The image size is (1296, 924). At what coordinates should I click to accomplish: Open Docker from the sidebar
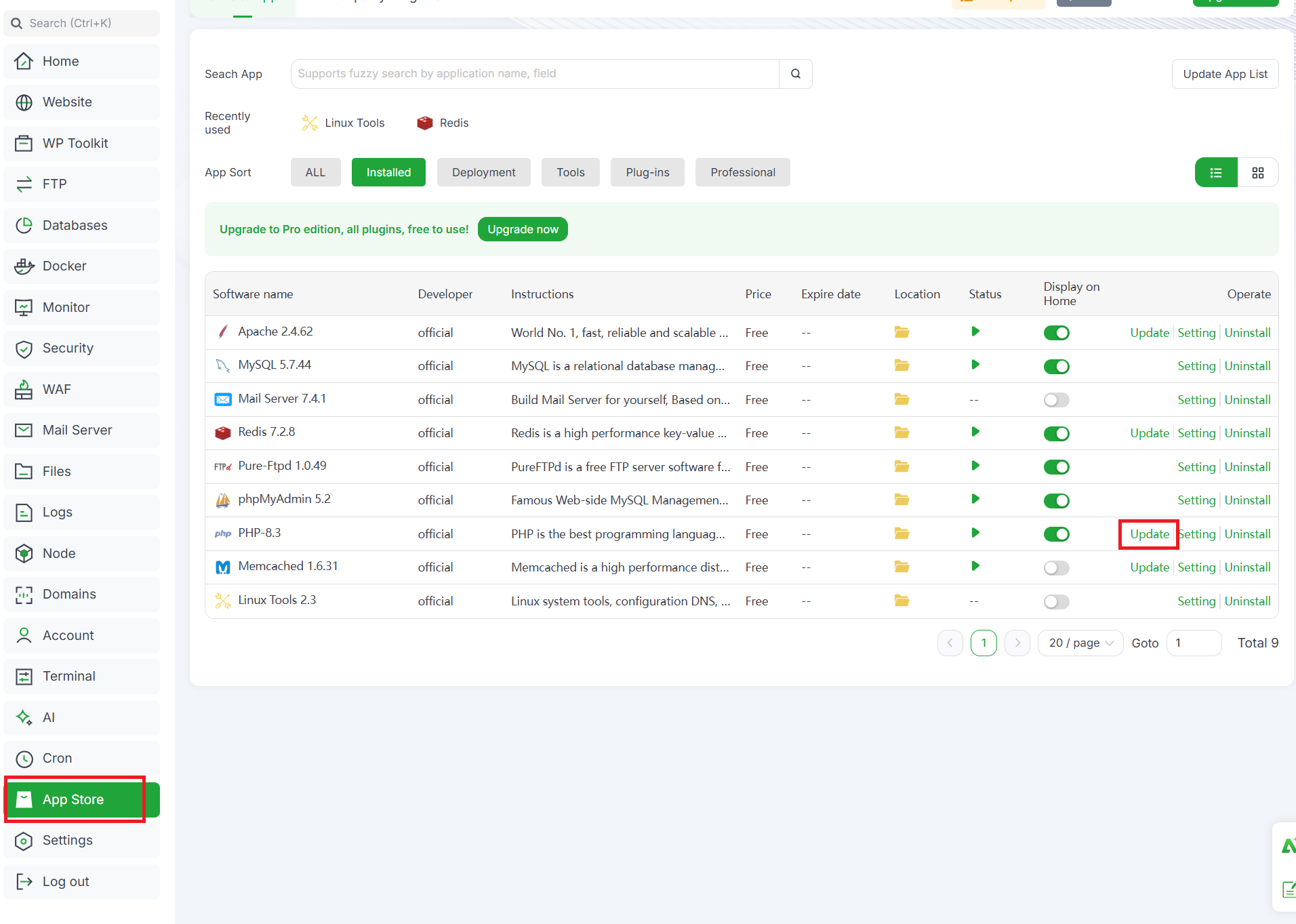(82, 266)
